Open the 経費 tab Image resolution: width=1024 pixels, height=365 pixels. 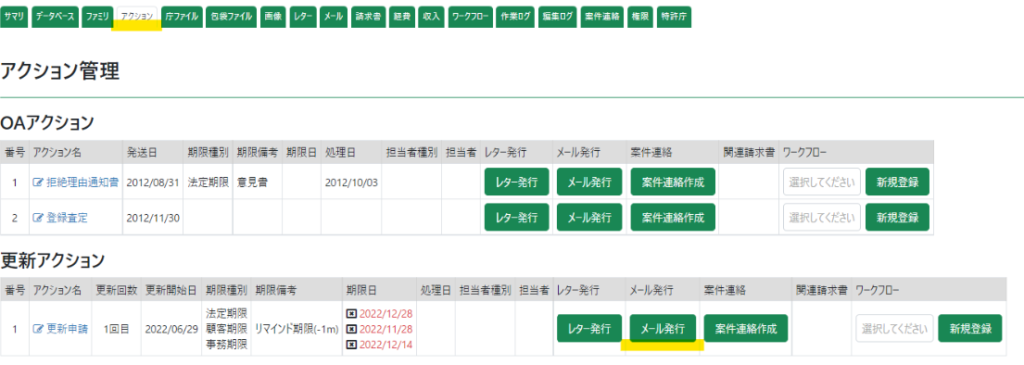[402, 18]
